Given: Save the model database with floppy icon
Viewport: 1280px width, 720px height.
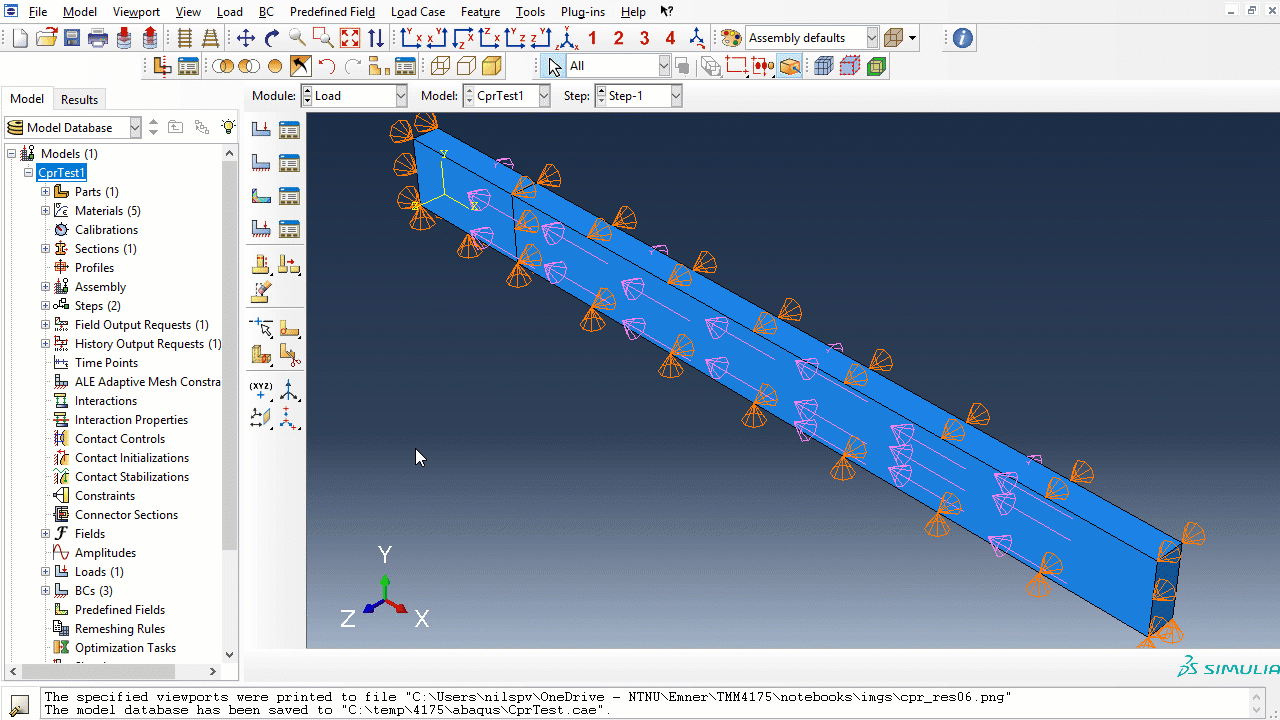Looking at the screenshot, I should 72,38.
